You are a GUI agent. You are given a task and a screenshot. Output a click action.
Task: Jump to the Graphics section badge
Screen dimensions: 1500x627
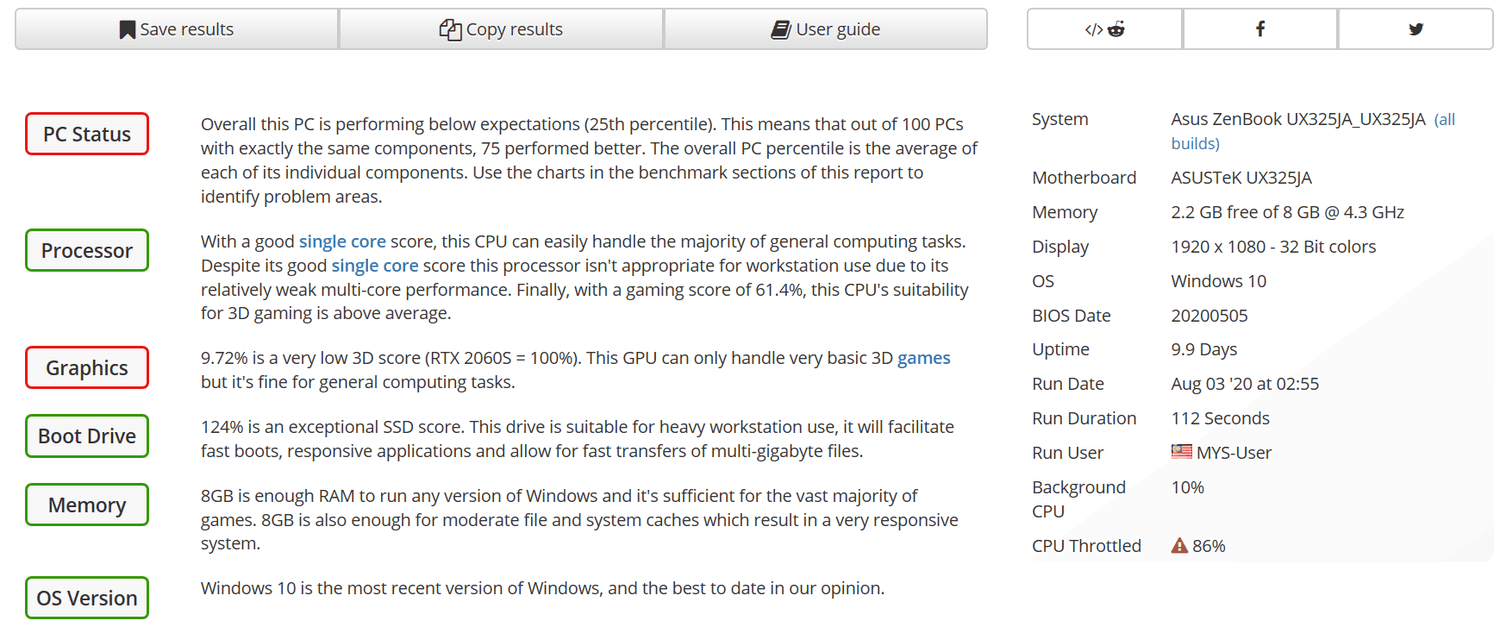pyautogui.click(x=87, y=367)
